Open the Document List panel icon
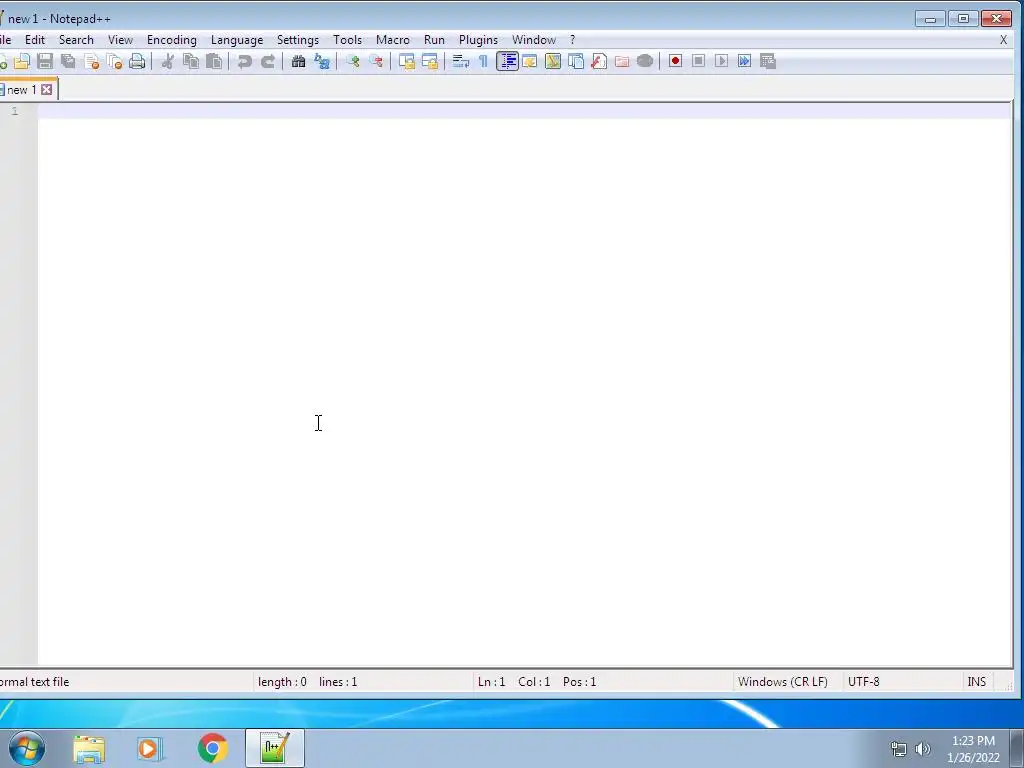Image resolution: width=1024 pixels, height=768 pixels. (576, 61)
